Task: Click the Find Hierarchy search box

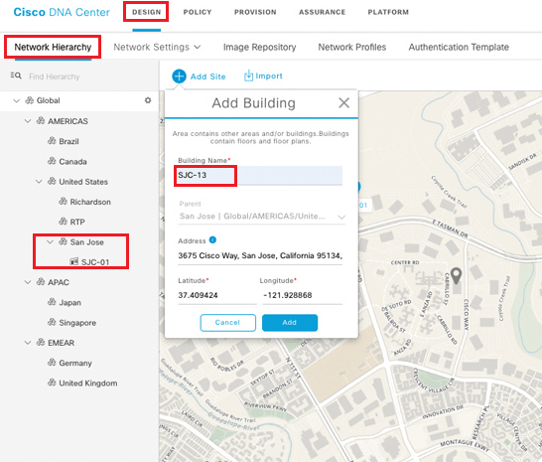Action: pos(54,76)
